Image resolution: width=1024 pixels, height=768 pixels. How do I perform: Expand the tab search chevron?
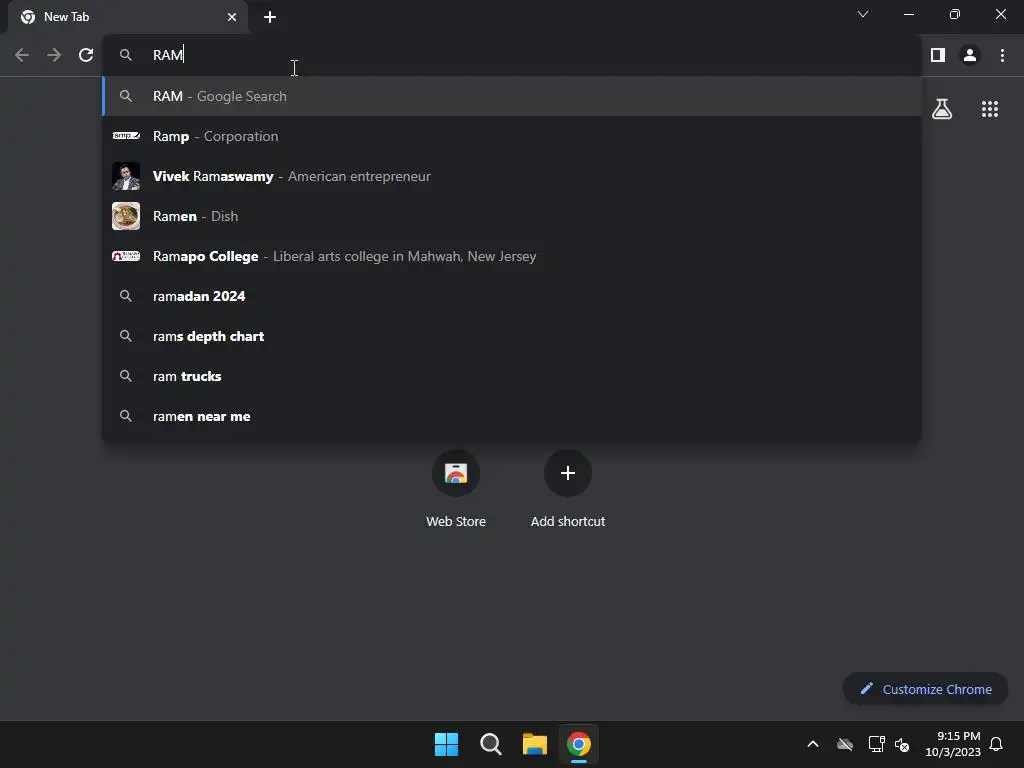(863, 14)
